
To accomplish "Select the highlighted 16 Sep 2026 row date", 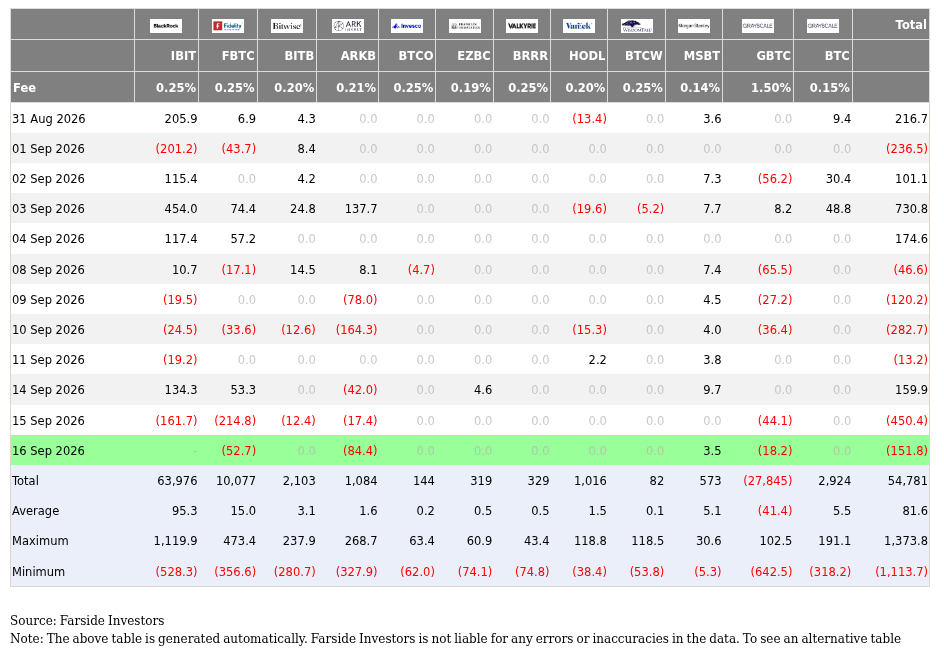I will 48,451.
